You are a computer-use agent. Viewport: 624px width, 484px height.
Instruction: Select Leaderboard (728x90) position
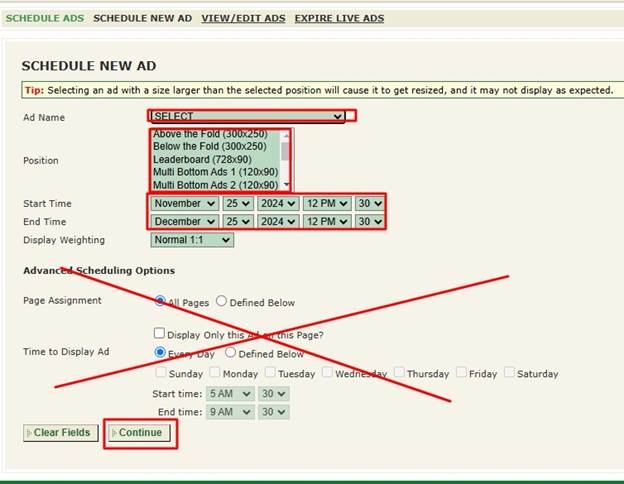point(203,160)
